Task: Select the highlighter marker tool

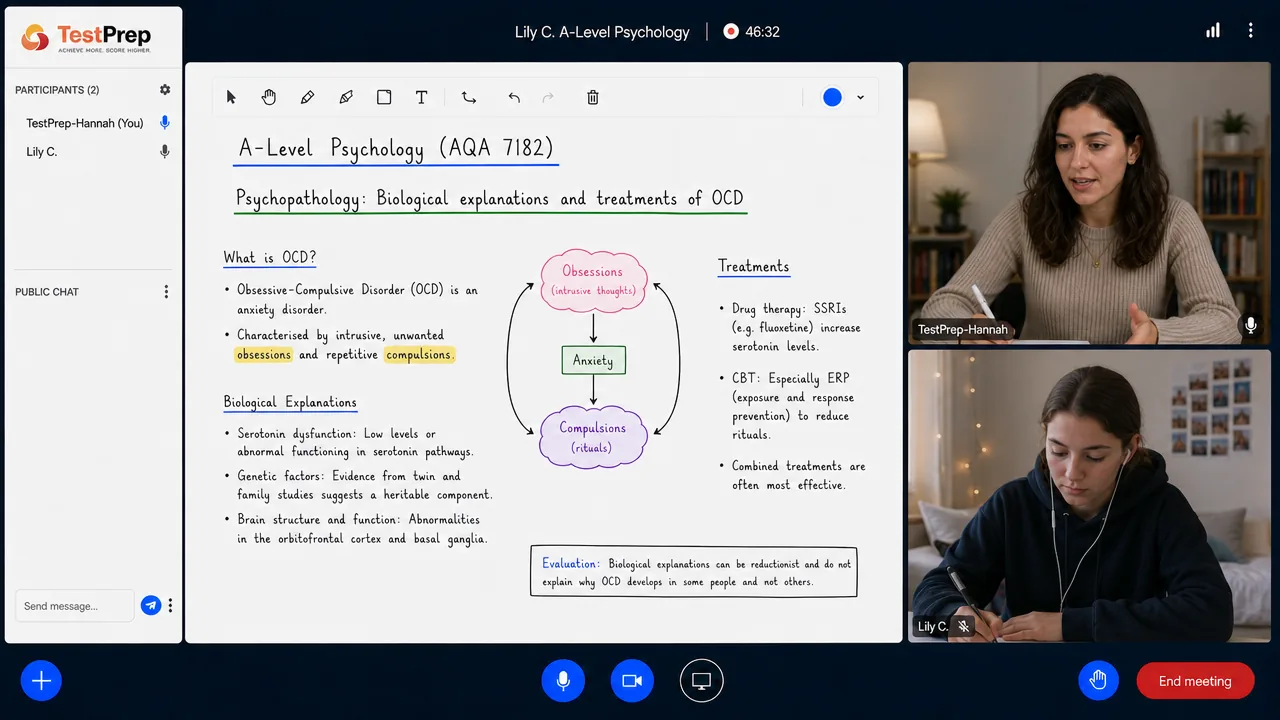Action: pyautogui.click(x=346, y=97)
